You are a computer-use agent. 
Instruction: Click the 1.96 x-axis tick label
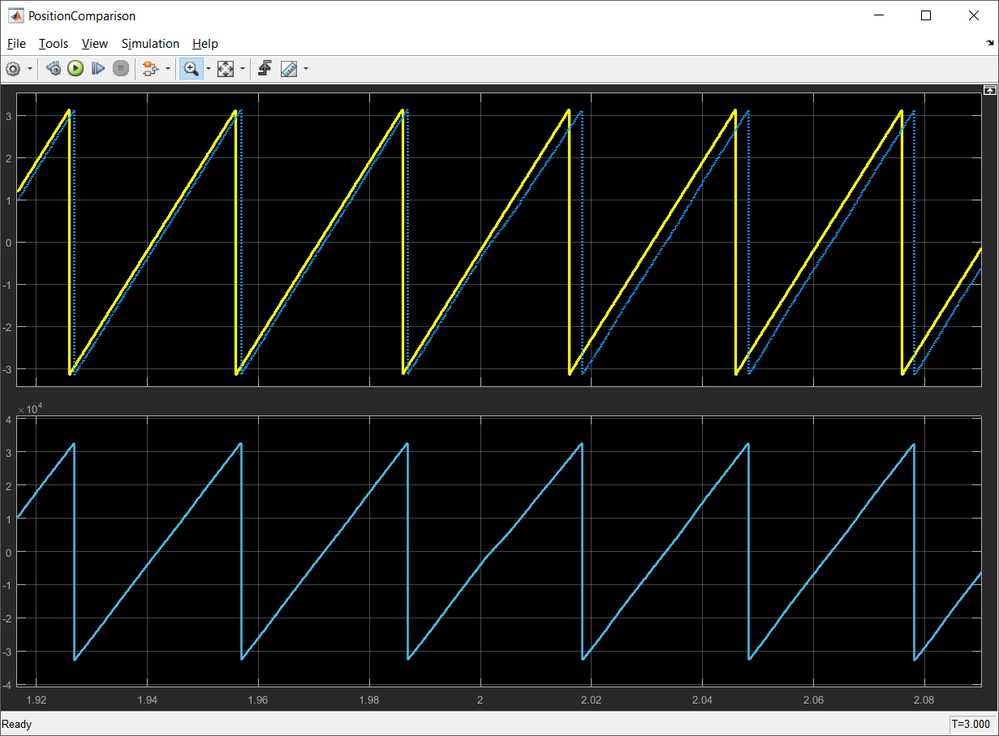[x=258, y=700]
